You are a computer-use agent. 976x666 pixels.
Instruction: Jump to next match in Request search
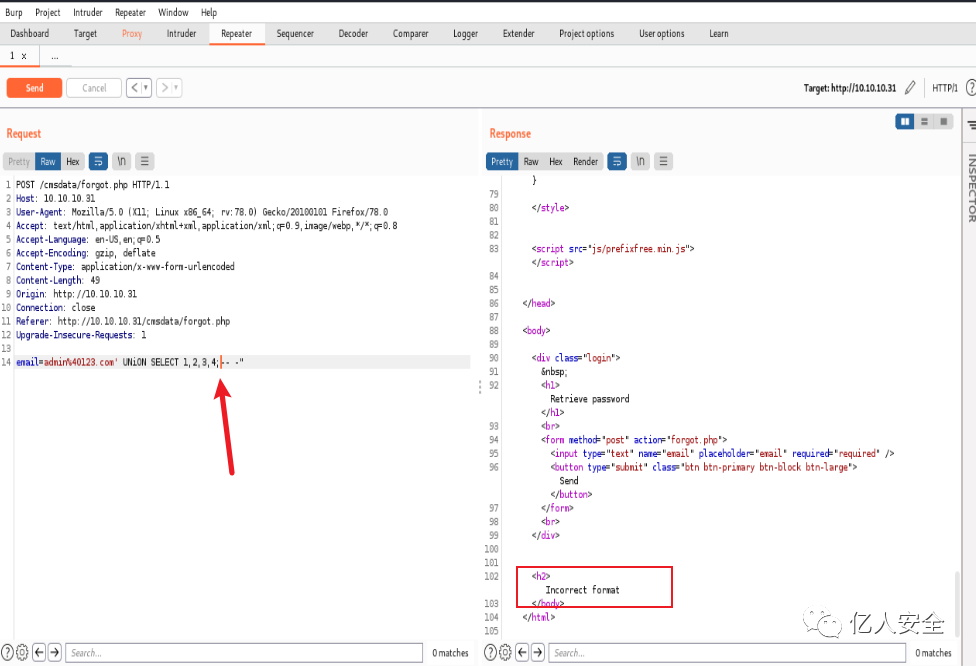pyautogui.click(x=55, y=652)
